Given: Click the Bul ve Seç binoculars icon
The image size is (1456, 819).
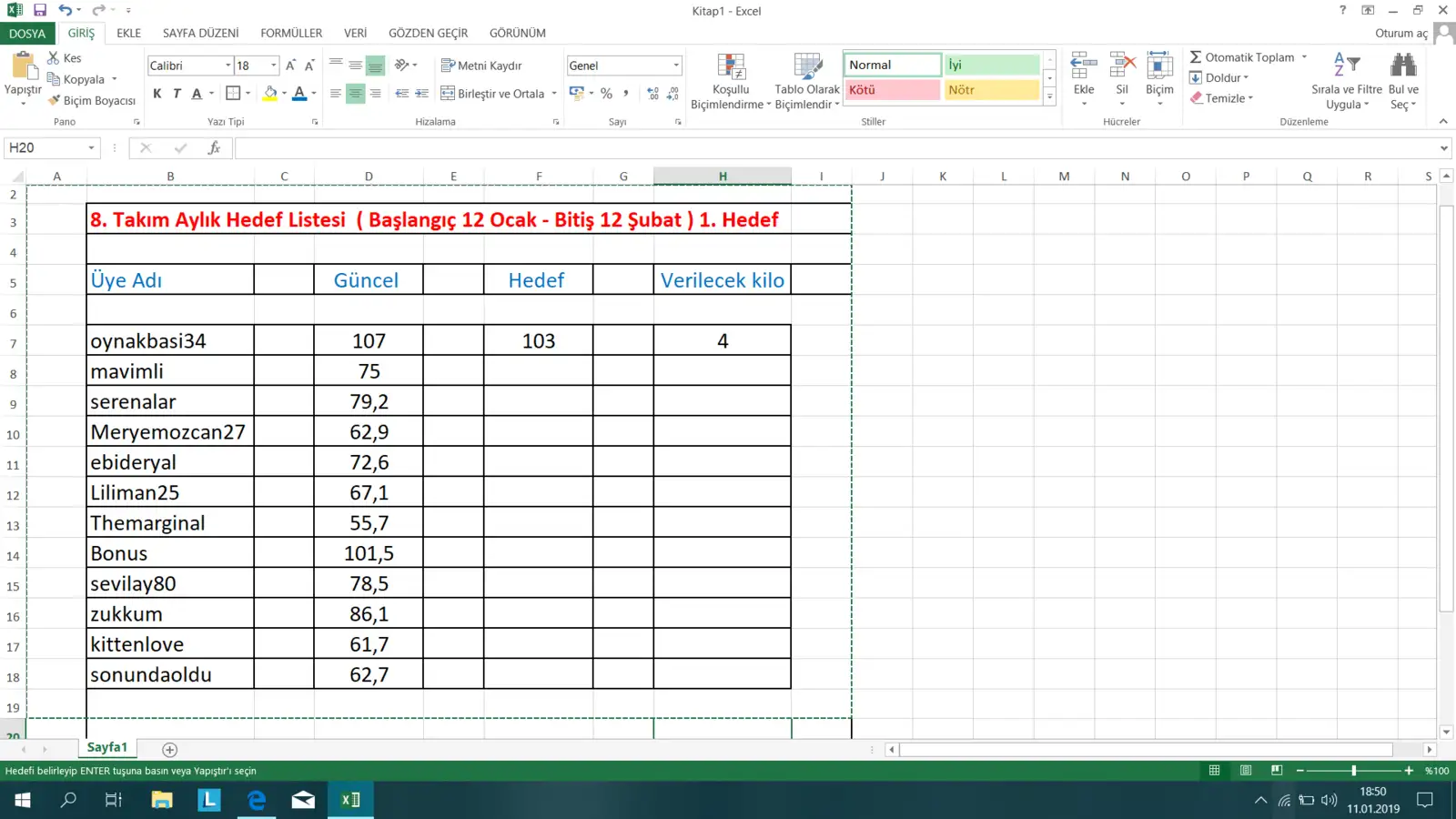Looking at the screenshot, I should click(x=1403, y=66).
